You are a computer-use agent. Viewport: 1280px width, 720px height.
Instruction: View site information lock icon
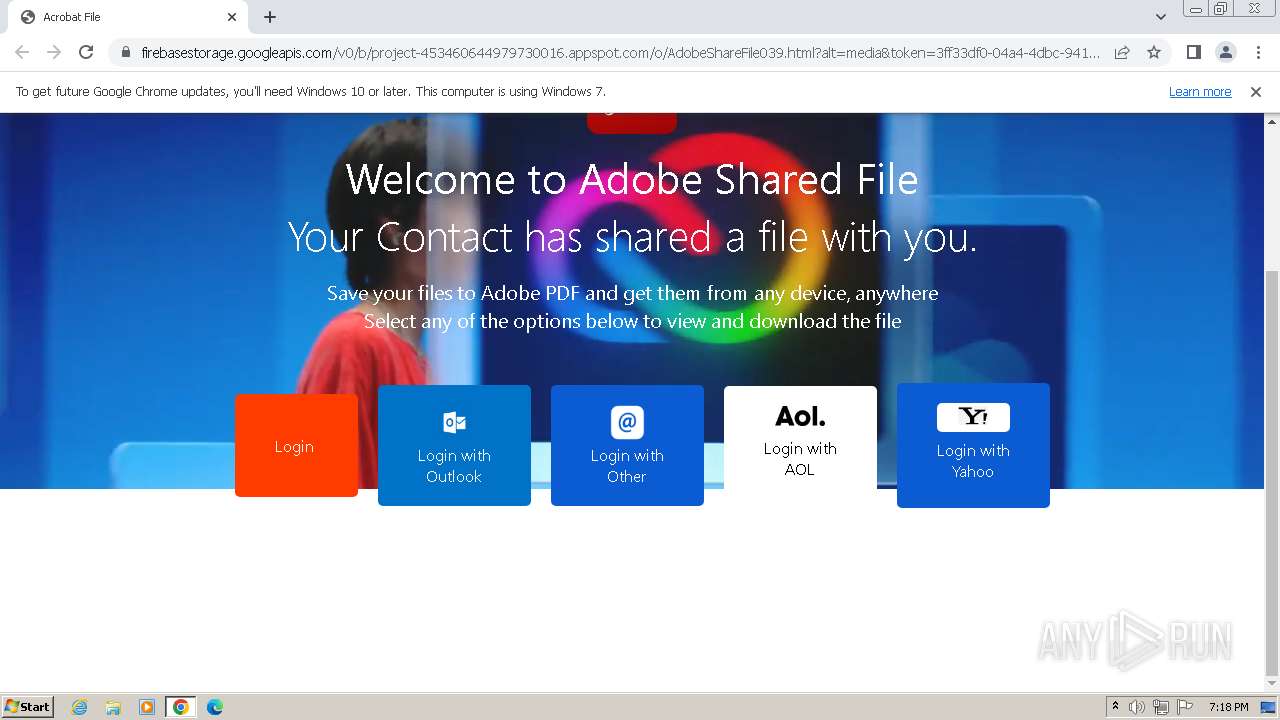tap(125, 52)
